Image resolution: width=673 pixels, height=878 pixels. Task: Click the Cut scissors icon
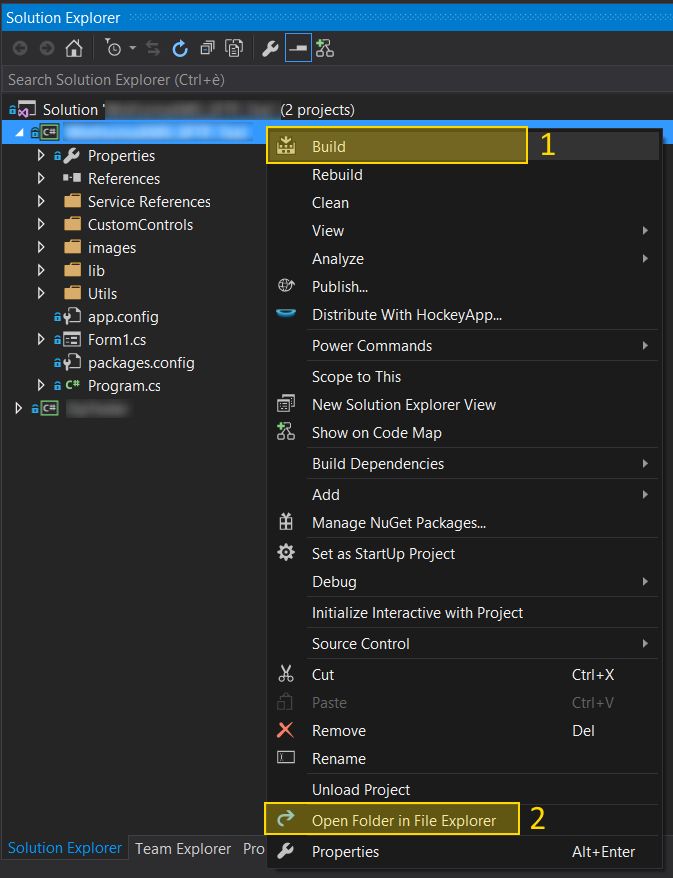click(x=286, y=674)
